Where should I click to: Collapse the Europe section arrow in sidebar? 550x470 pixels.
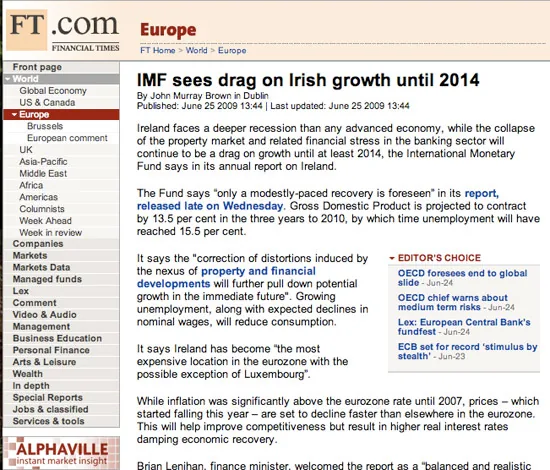tap(14, 114)
